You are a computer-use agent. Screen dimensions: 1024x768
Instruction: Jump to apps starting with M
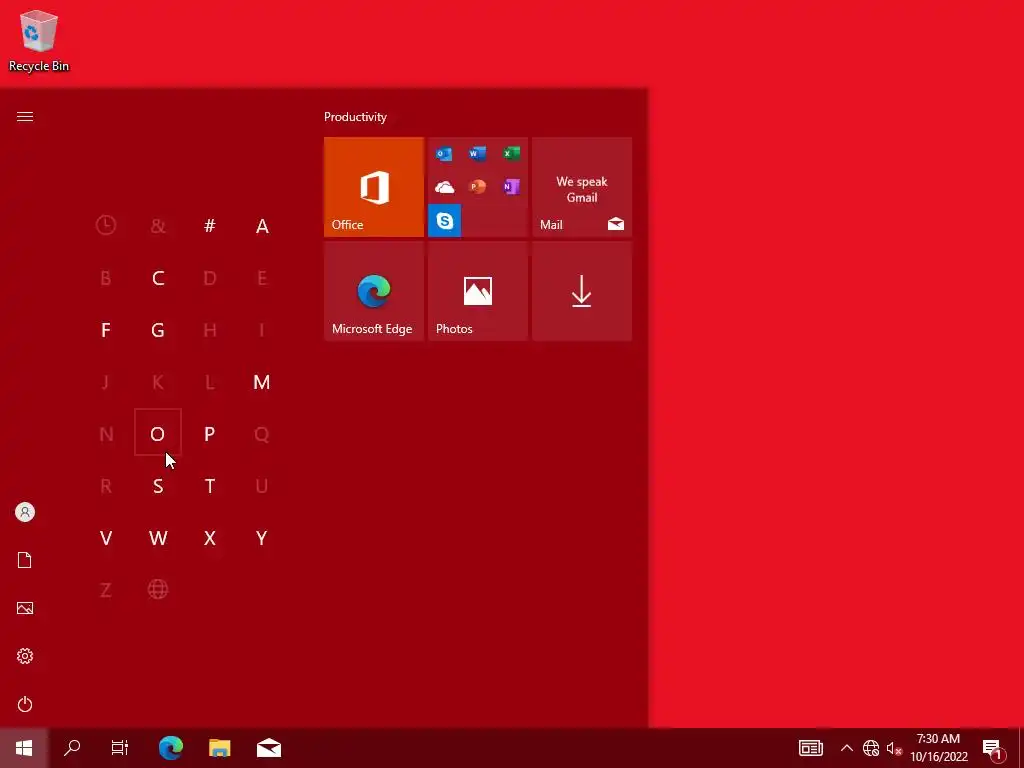(x=262, y=382)
